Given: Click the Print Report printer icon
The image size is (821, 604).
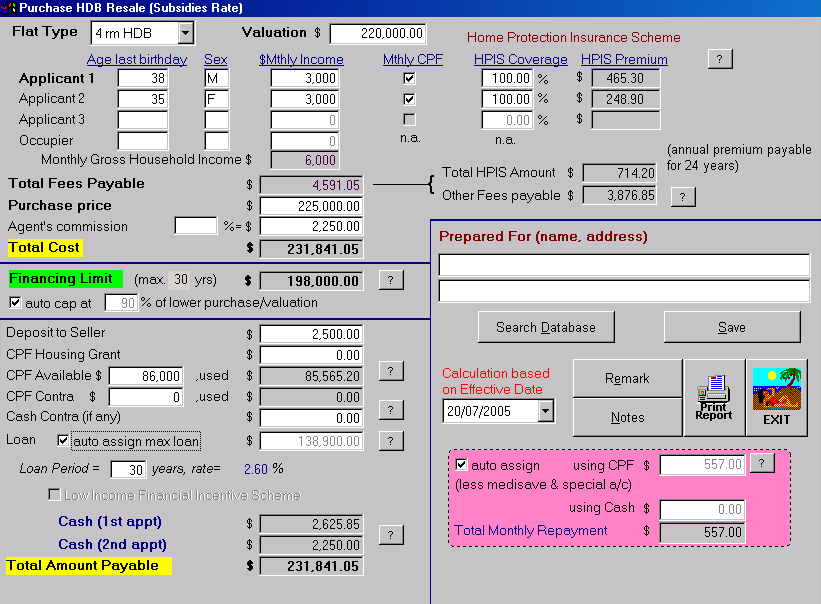Looking at the screenshot, I should click(714, 398).
